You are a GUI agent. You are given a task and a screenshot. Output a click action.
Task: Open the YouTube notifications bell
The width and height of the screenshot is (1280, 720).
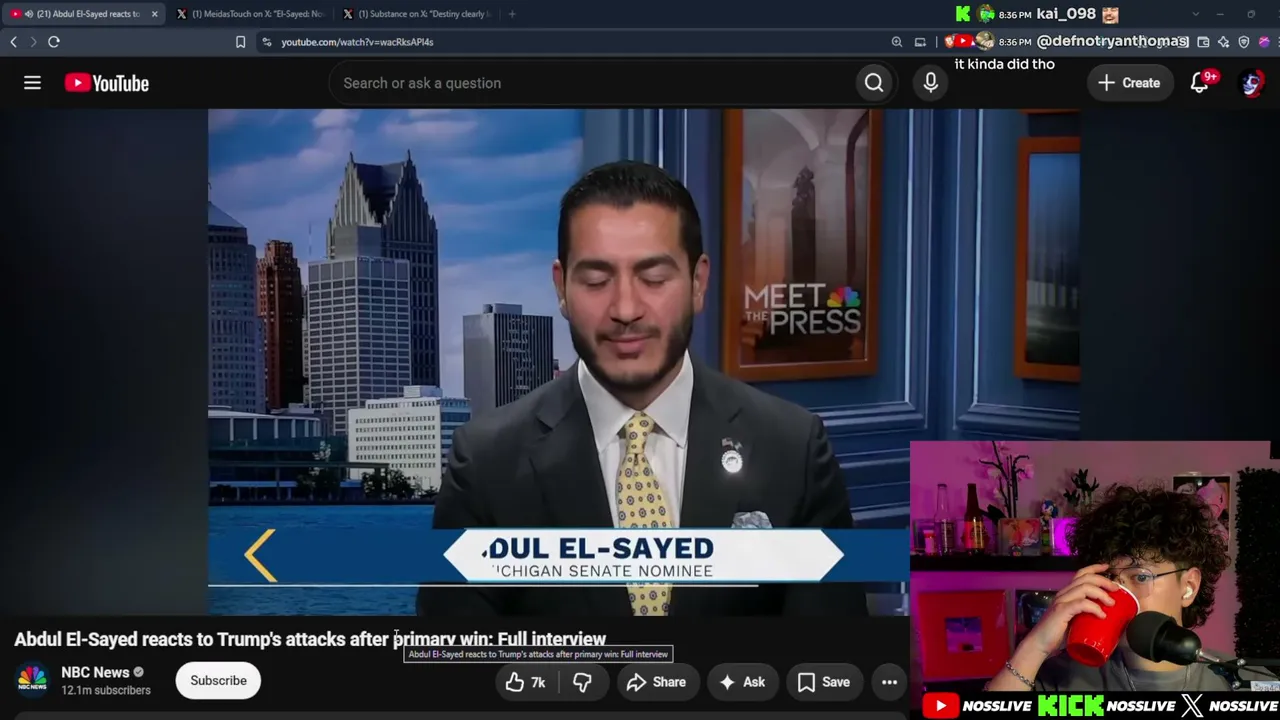coord(1200,83)
